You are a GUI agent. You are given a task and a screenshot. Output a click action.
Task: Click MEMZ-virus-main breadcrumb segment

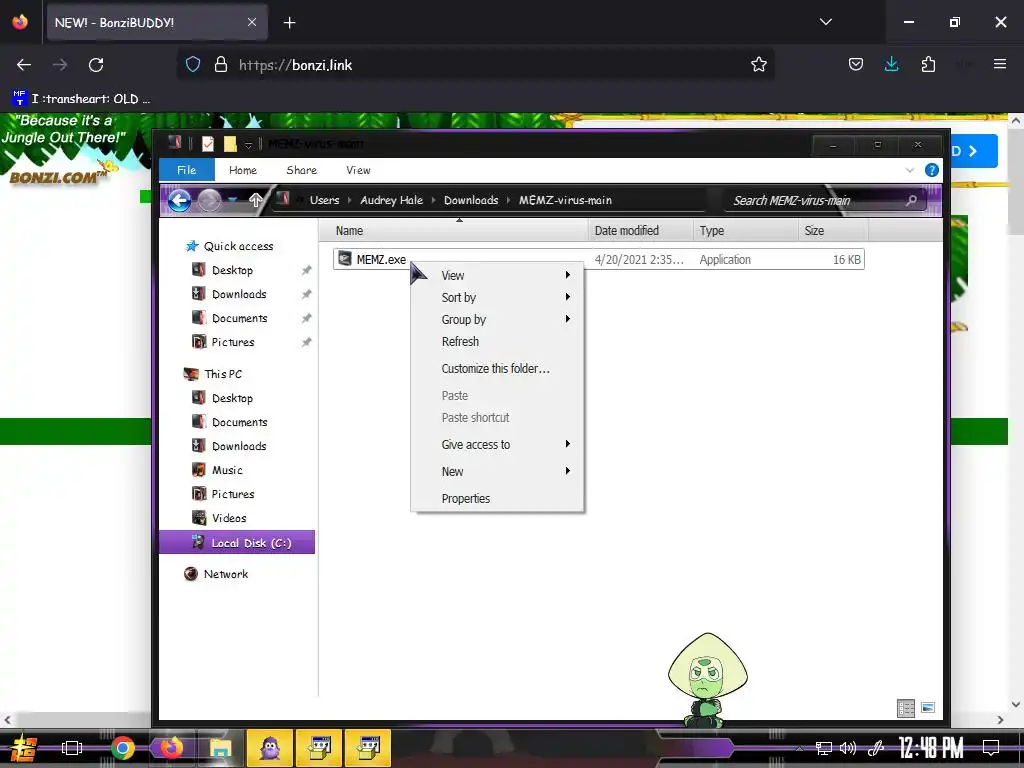[x=566, y=200]
